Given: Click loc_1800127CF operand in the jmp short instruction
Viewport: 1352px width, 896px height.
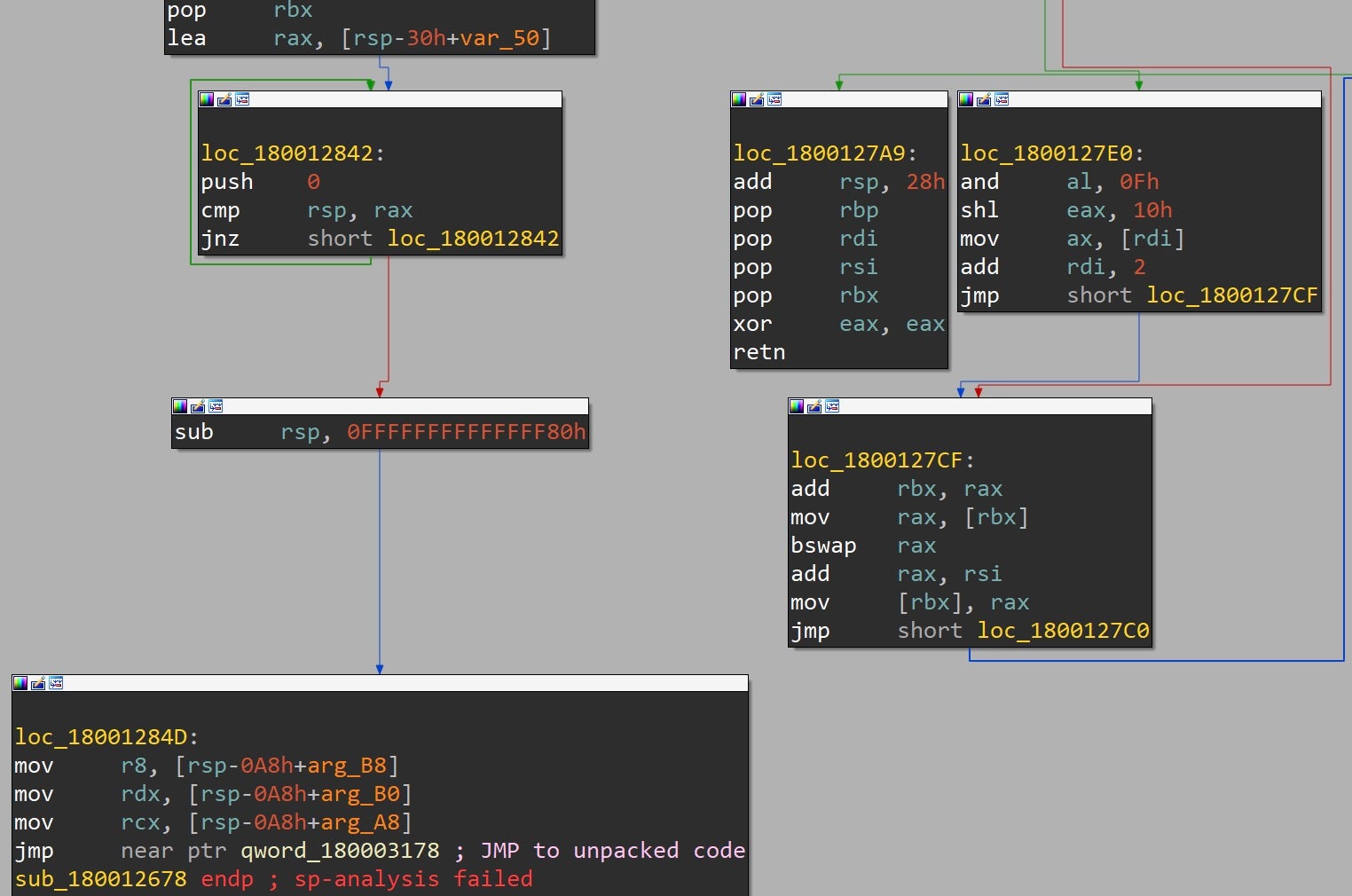Looking at the screenshot, I should (1231, 295).
